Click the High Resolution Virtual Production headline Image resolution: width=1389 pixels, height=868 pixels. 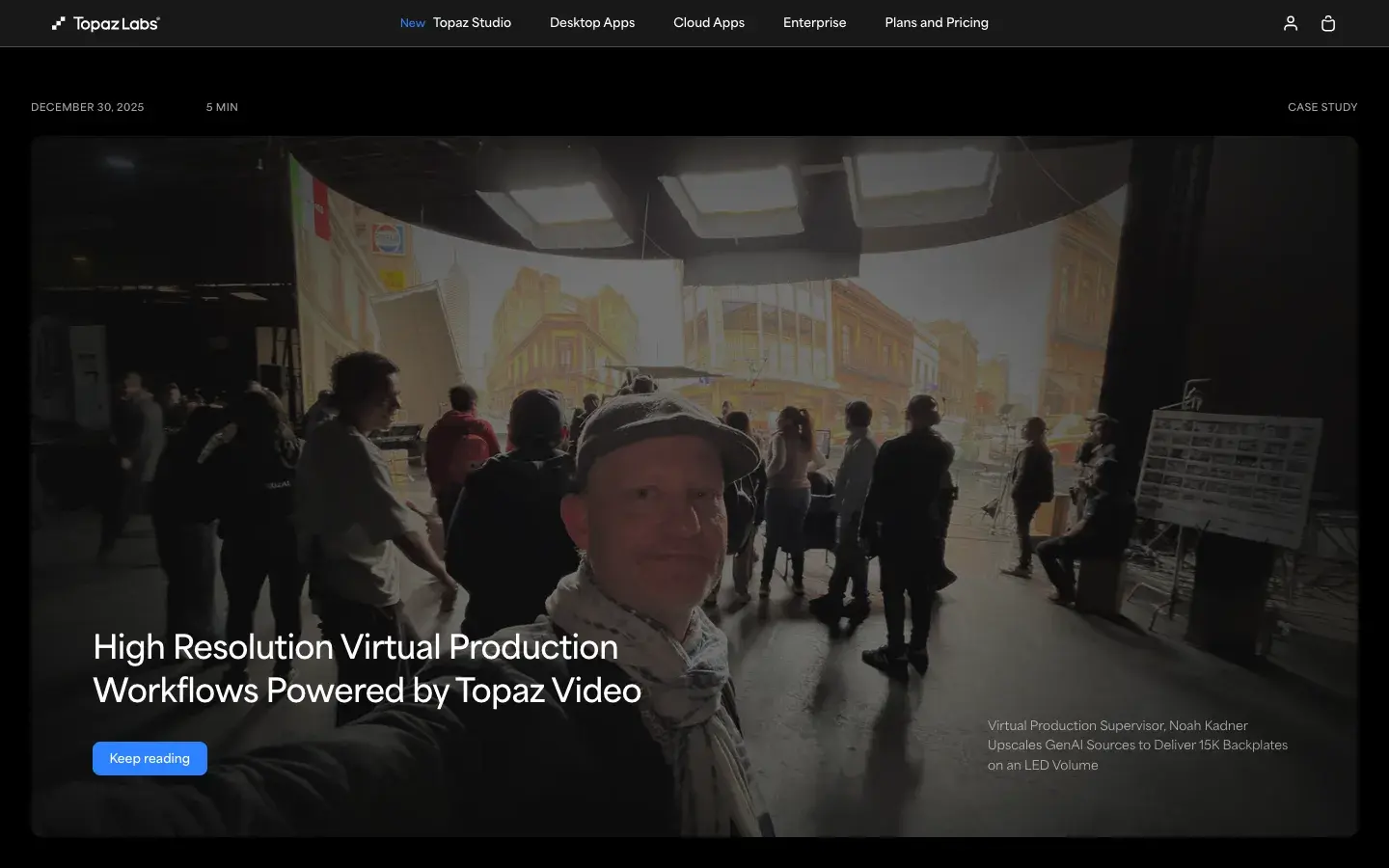[367, 668]
